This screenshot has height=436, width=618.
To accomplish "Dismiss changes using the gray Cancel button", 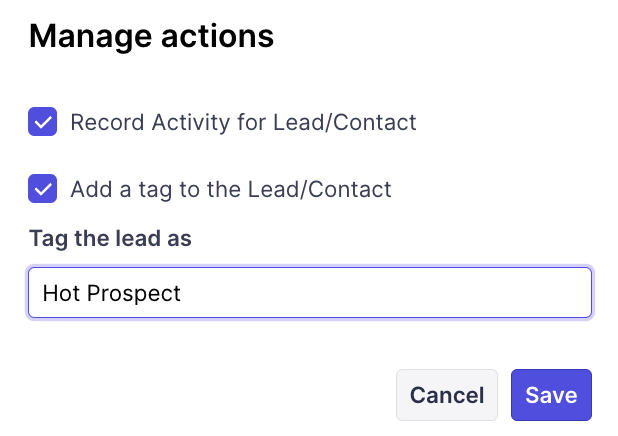I will tap(447, 395).
